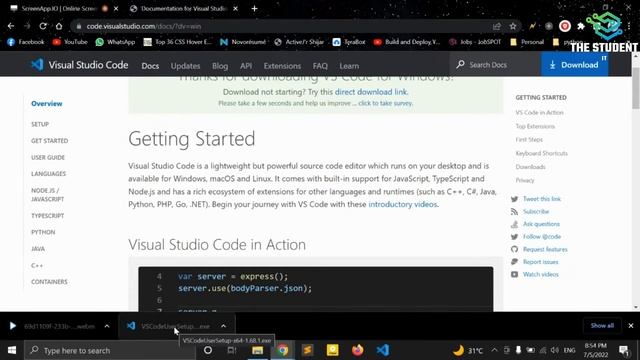Click the share page icon in address bar
This screenshot has height=360, width=640.
tap(497, 26)
